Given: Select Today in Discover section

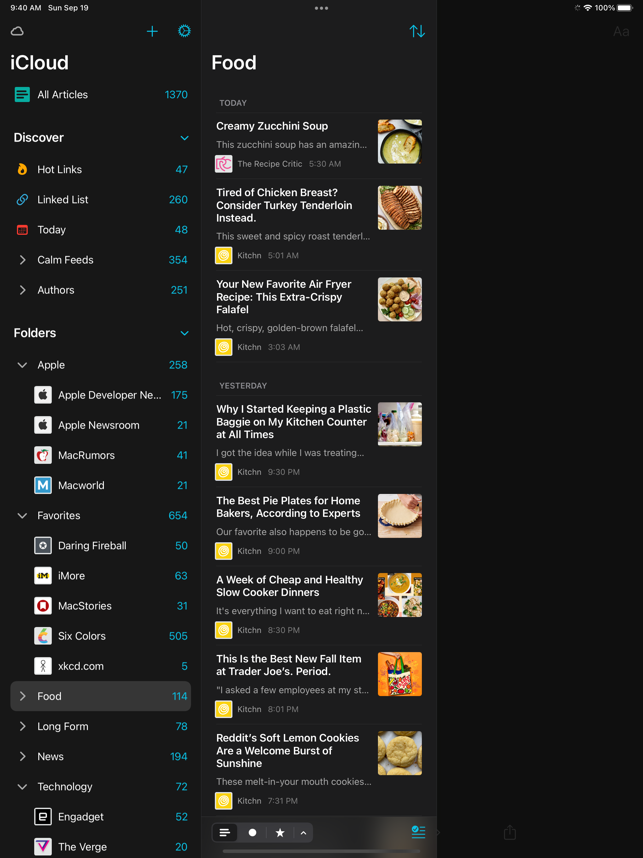Looking at the screenshot, I should [101, 230].
